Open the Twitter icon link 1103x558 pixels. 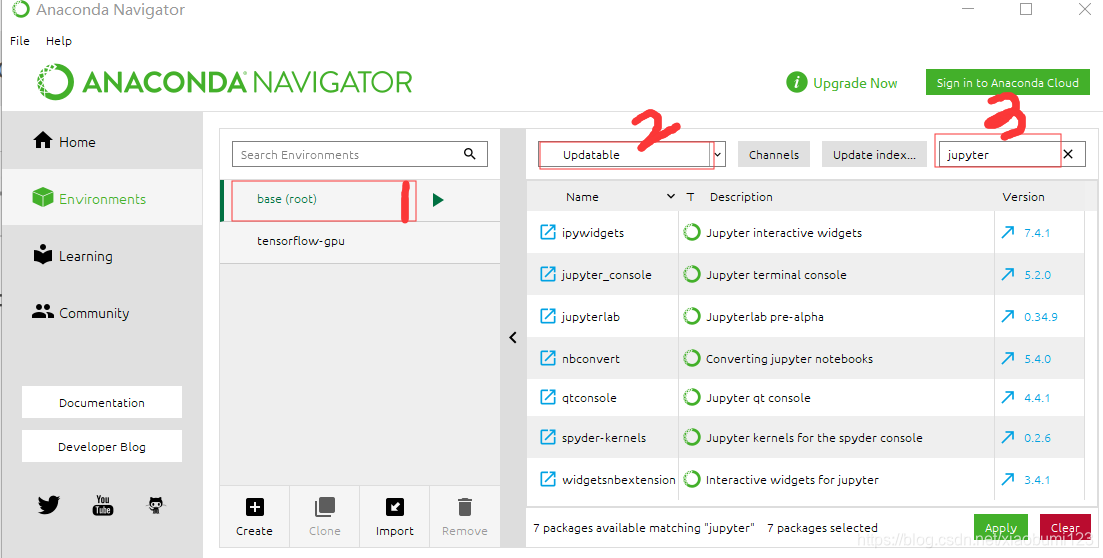(49, 505)
